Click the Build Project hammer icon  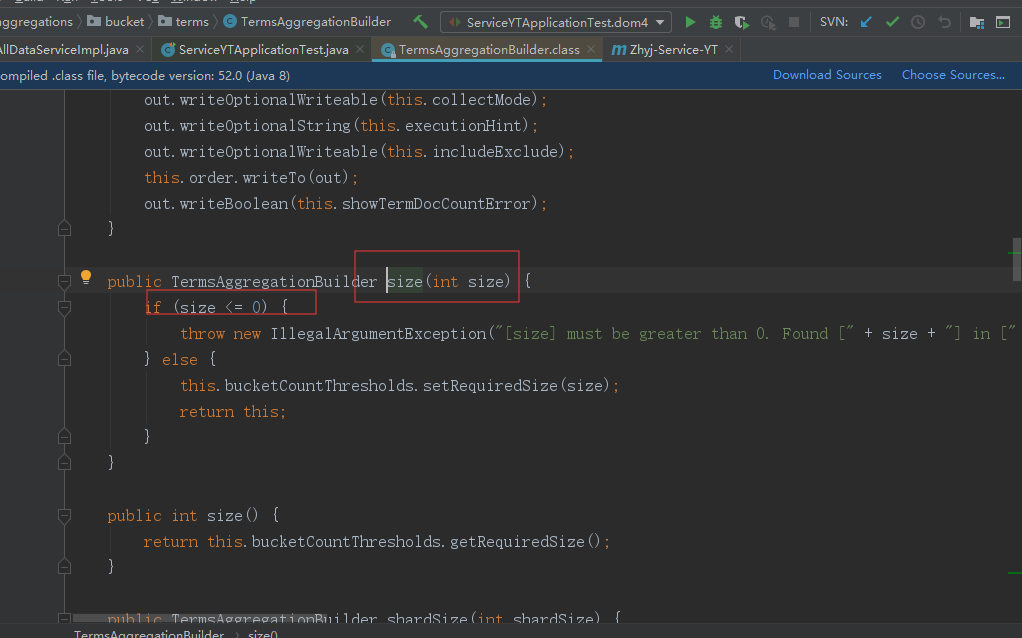(420, 22)
